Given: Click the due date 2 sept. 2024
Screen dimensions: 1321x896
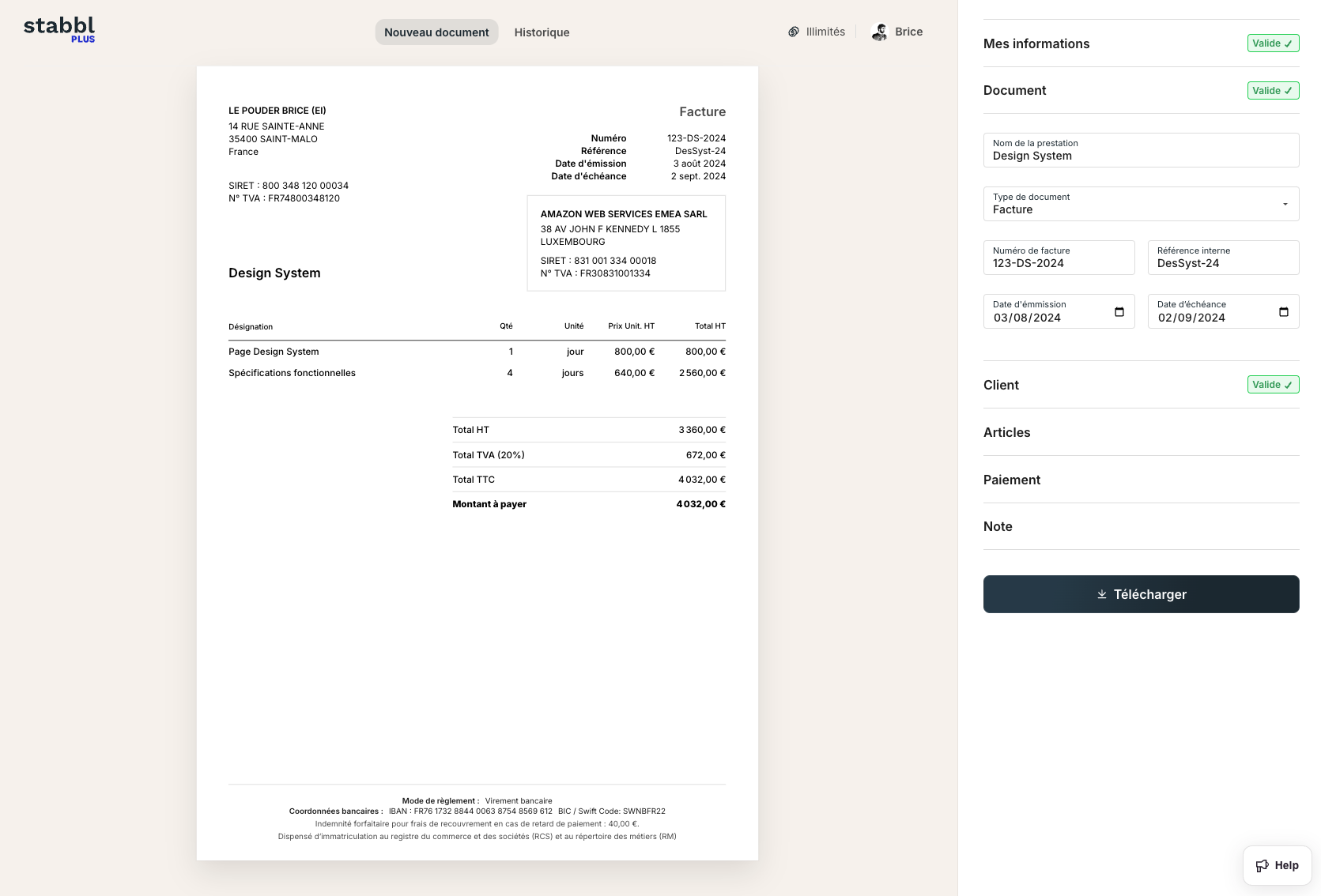Looking at the screenshot, I should tap(698, 176).
